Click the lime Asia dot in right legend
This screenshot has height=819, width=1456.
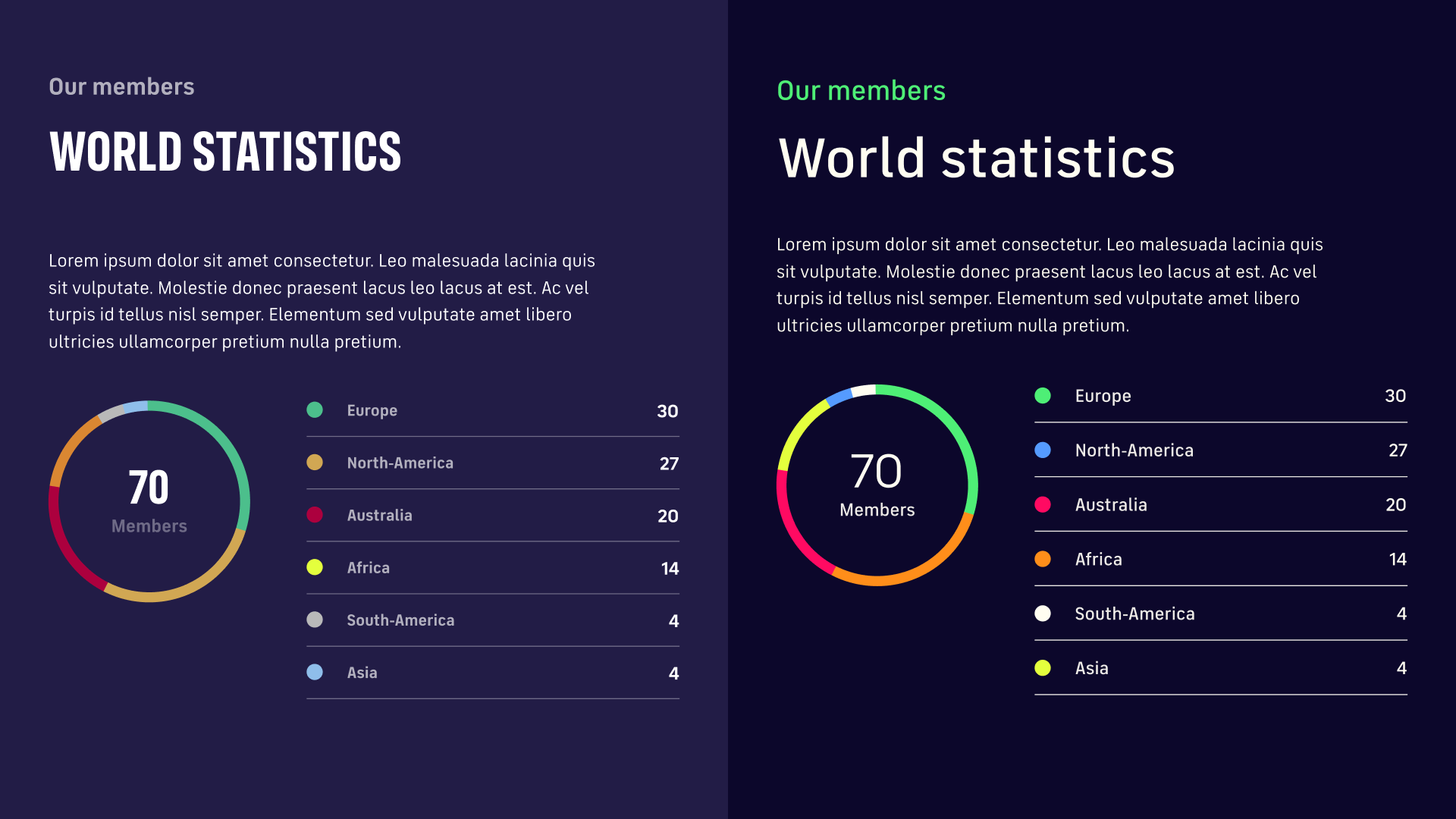1043,668
